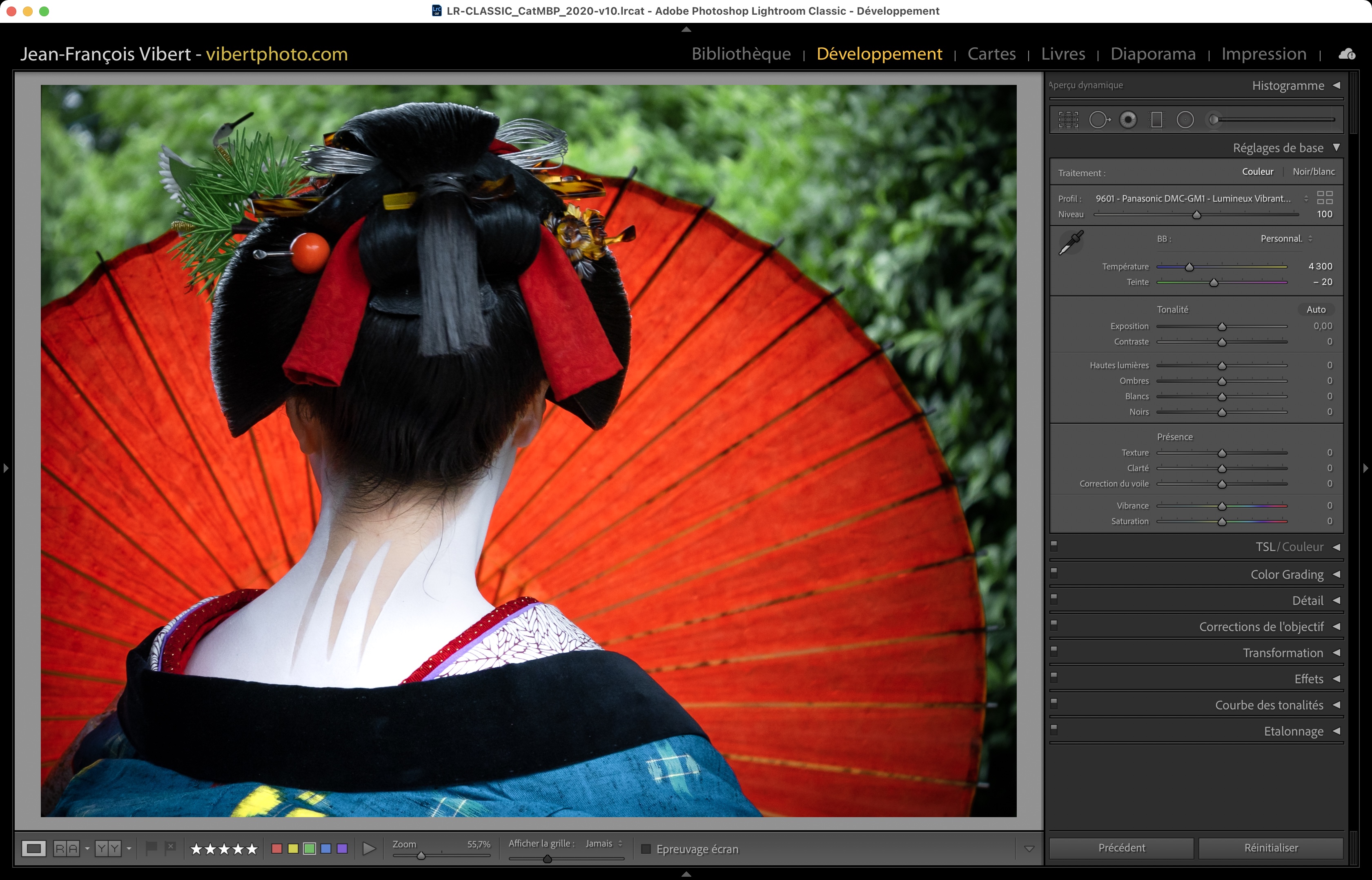Select the Graduated Filter tool
Image resolution: width=1372 pixels, height=880 pixels.
1156,120
